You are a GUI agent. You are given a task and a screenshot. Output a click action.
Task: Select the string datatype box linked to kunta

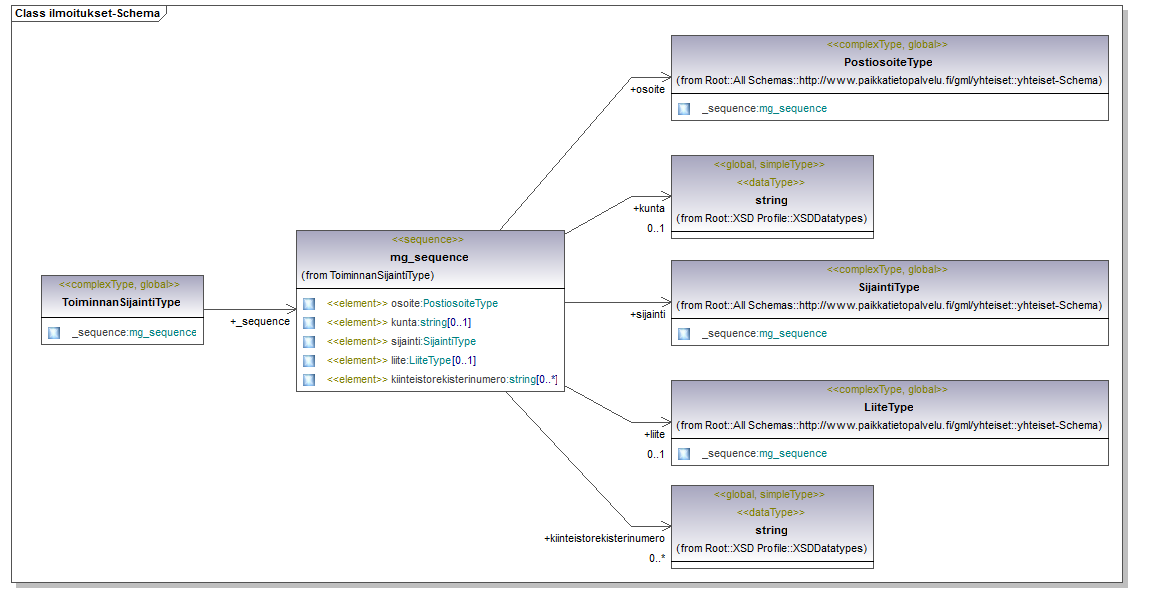tap(772, 196)
